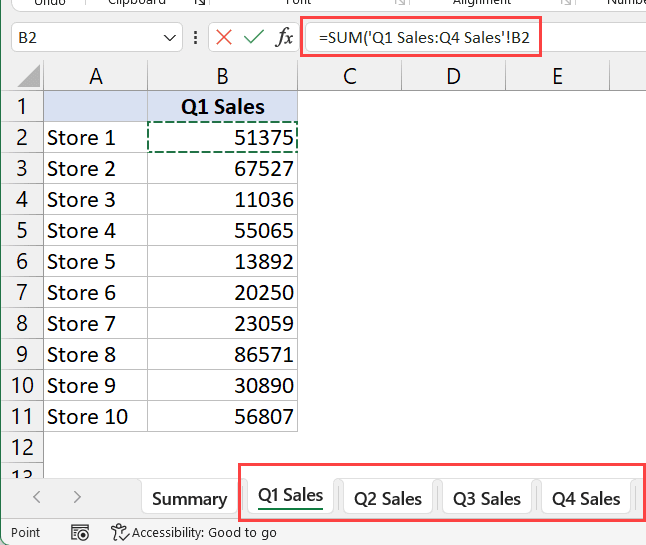Image resolution: width=646 pixels, height=545 pixels.
Task: Select row 5 header
Action: [22, 231]
